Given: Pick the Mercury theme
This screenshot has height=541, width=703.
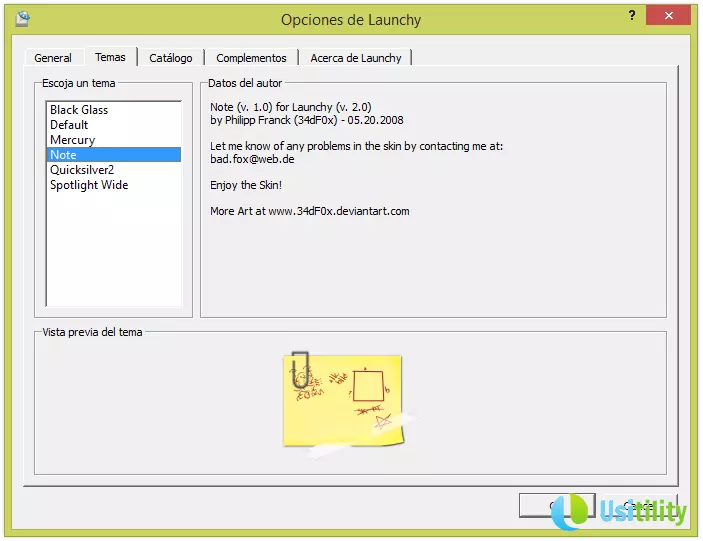Looking at the screenshot, I should [x=72, y=140].
